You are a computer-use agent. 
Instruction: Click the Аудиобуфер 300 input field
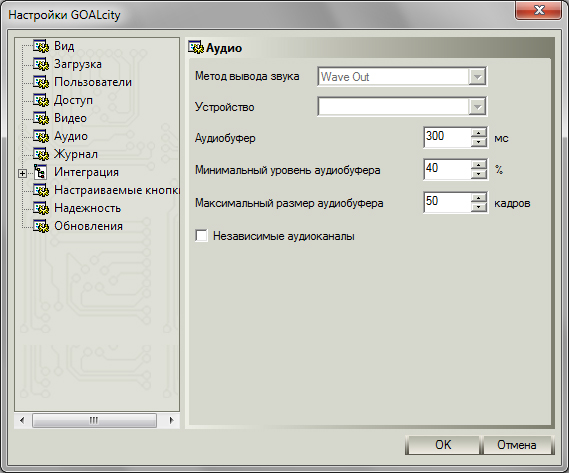[447, 137]
